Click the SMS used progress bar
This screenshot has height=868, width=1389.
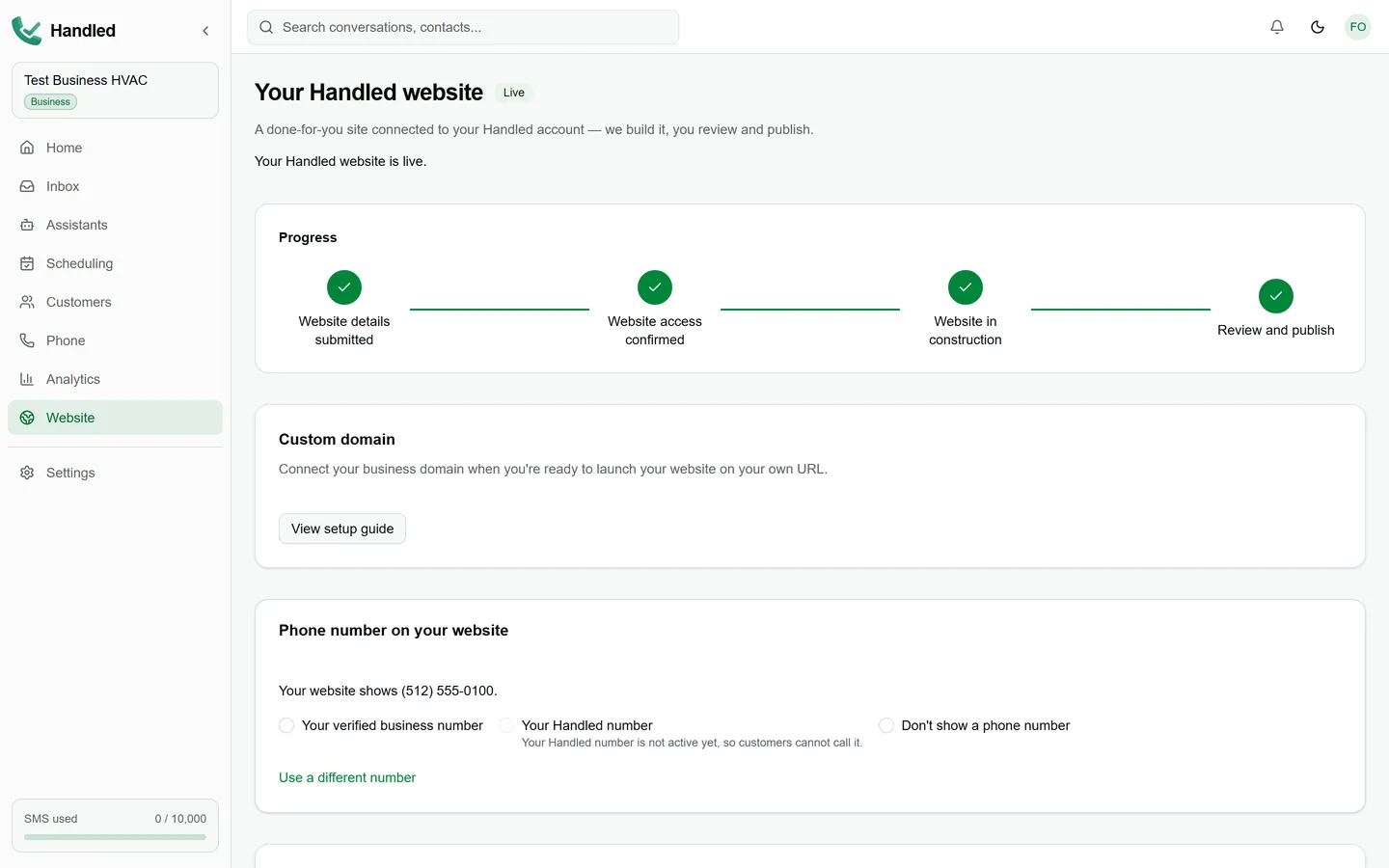tap(115, 837)
